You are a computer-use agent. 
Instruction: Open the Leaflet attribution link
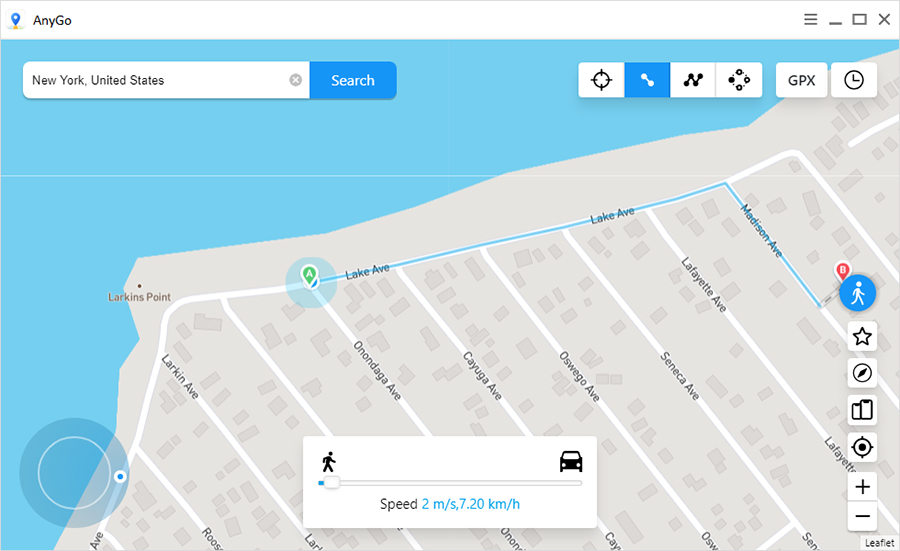click(x=879, y=542)
